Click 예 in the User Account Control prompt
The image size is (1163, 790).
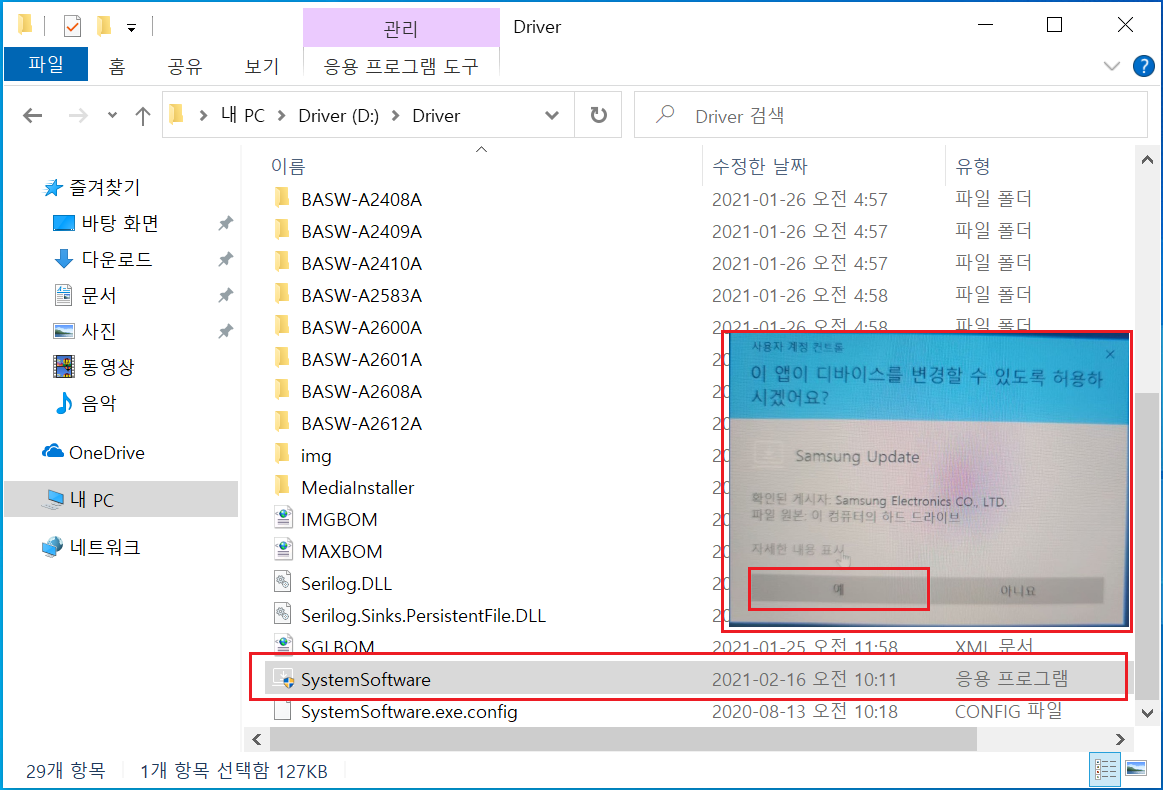pos(838,590)
